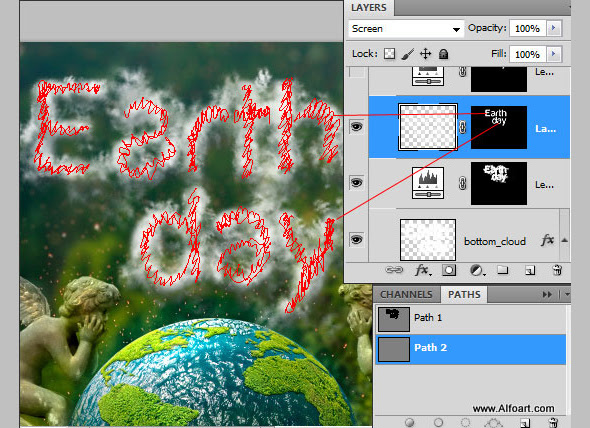Click the bottom_cloud layer thumbnail
The width and height of the screenshot is (590, 428).
coord(428,240)
